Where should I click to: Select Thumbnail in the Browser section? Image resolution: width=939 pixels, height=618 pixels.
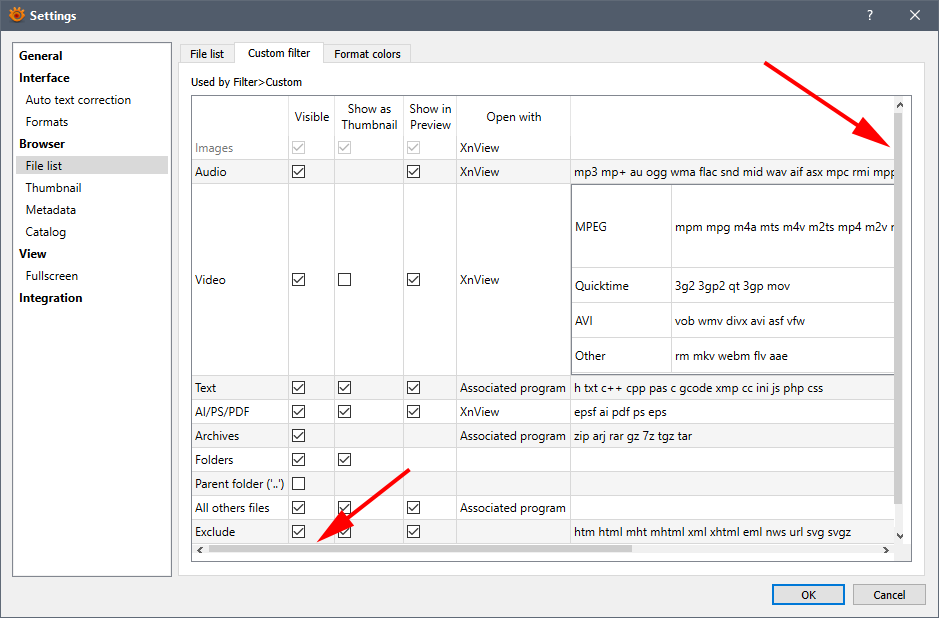(54, 188)
